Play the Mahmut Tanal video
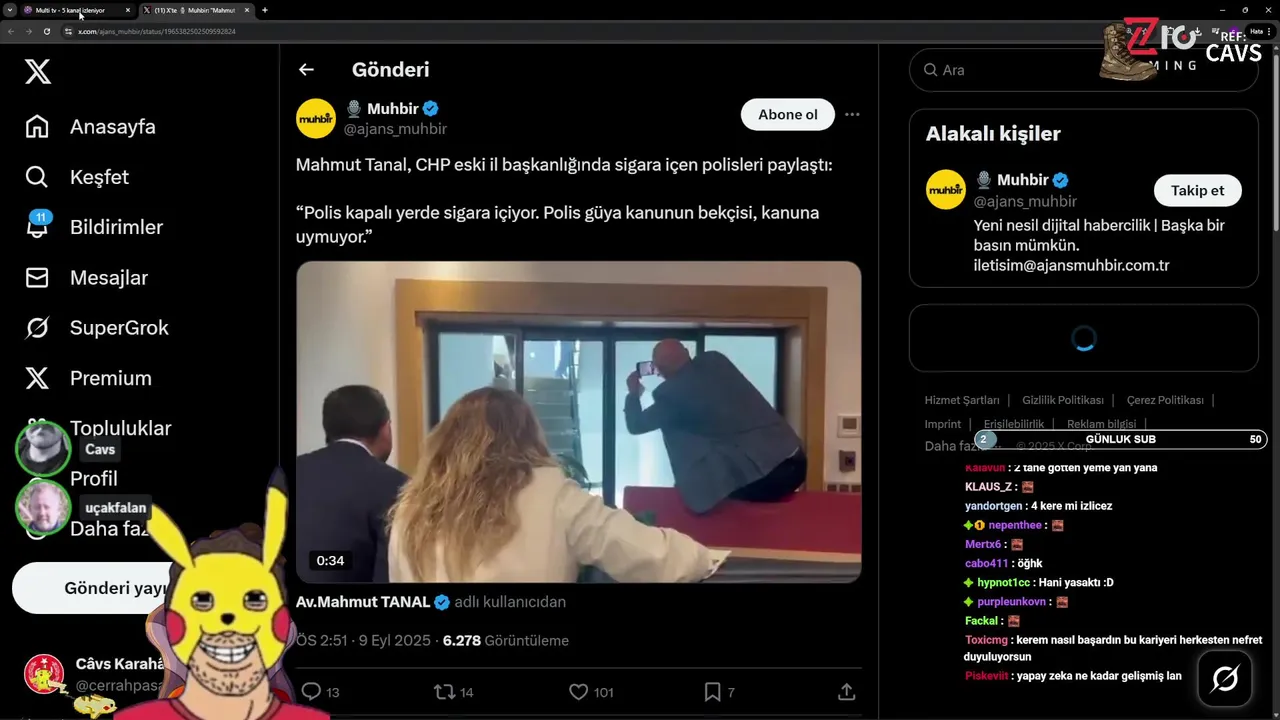Image resolution: width=1280 pixels, height=720 pixels. 578,422
